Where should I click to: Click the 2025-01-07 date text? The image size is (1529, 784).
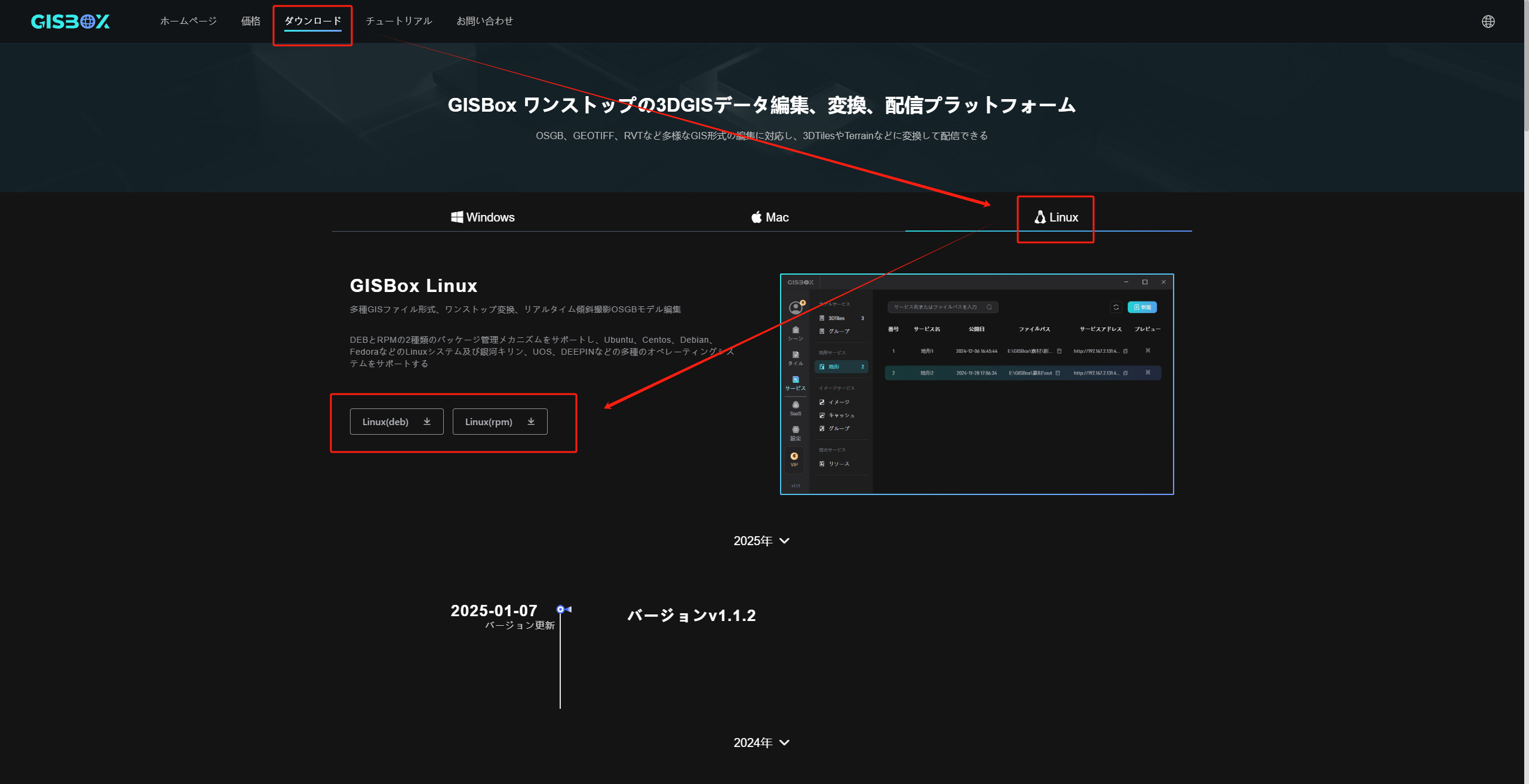point(494,611)
